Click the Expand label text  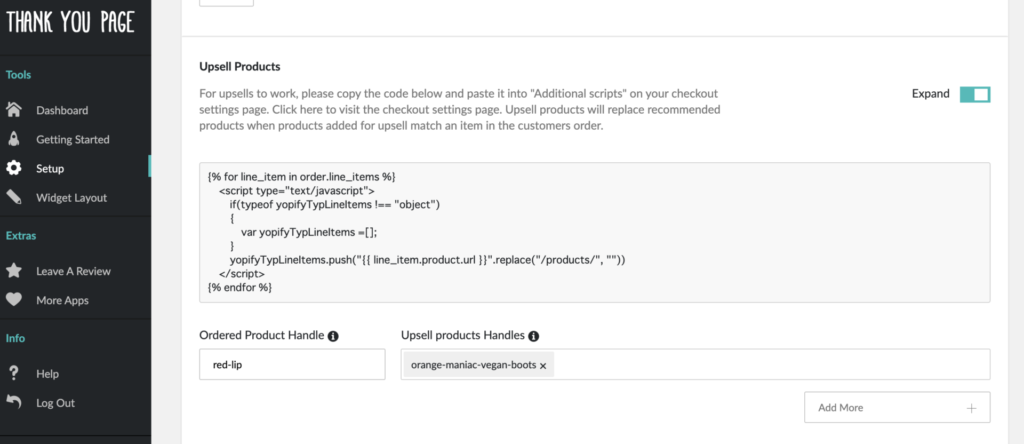pyautogui.click(x=931, y=93)
